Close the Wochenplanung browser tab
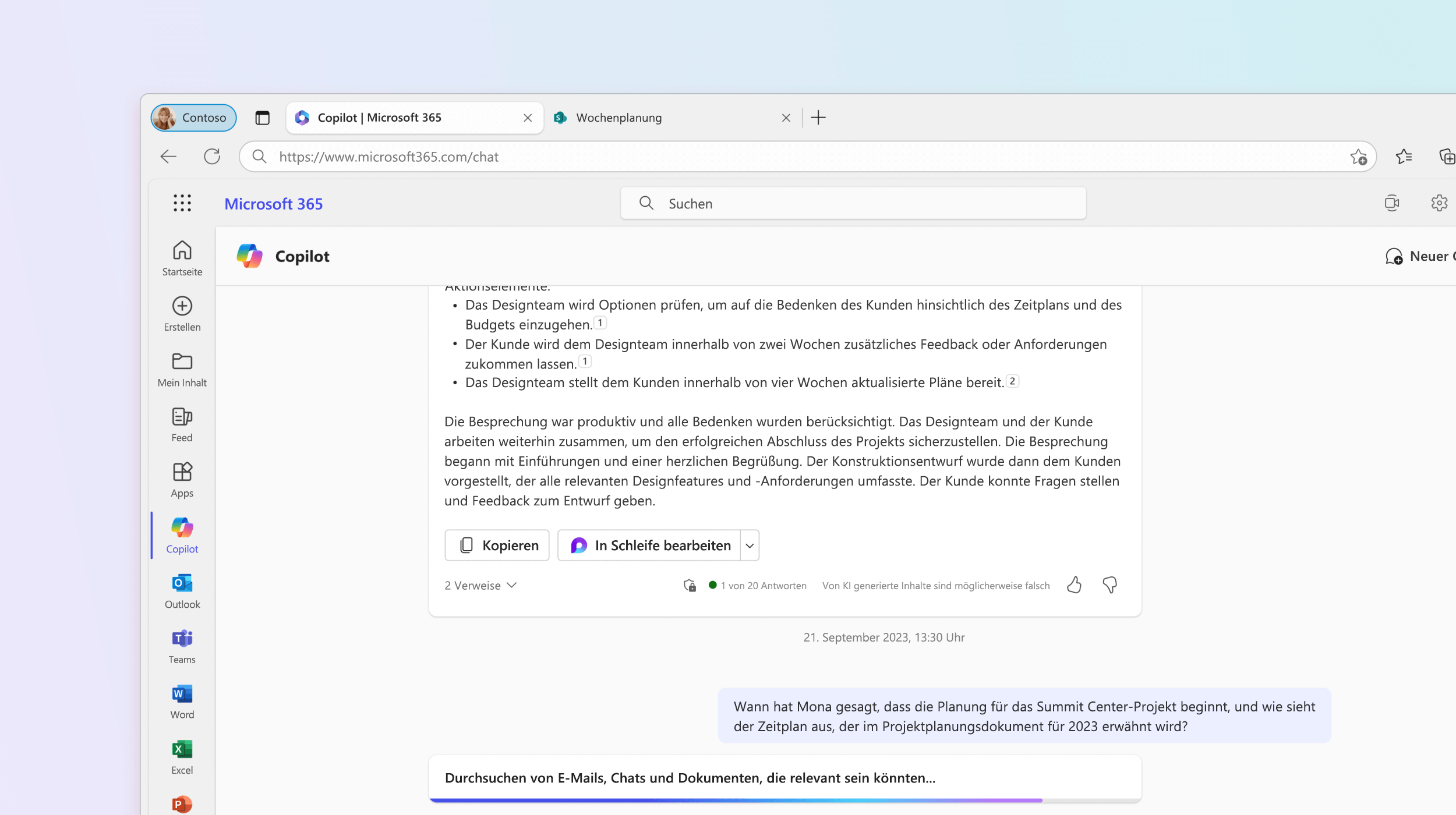This screenshot has height=815, width=1456. 786,118
